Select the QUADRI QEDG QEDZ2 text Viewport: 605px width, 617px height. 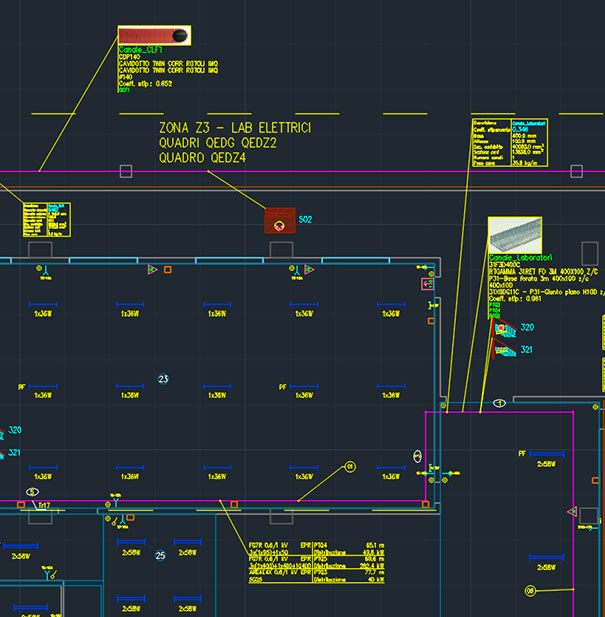click(x=218, y=143)
